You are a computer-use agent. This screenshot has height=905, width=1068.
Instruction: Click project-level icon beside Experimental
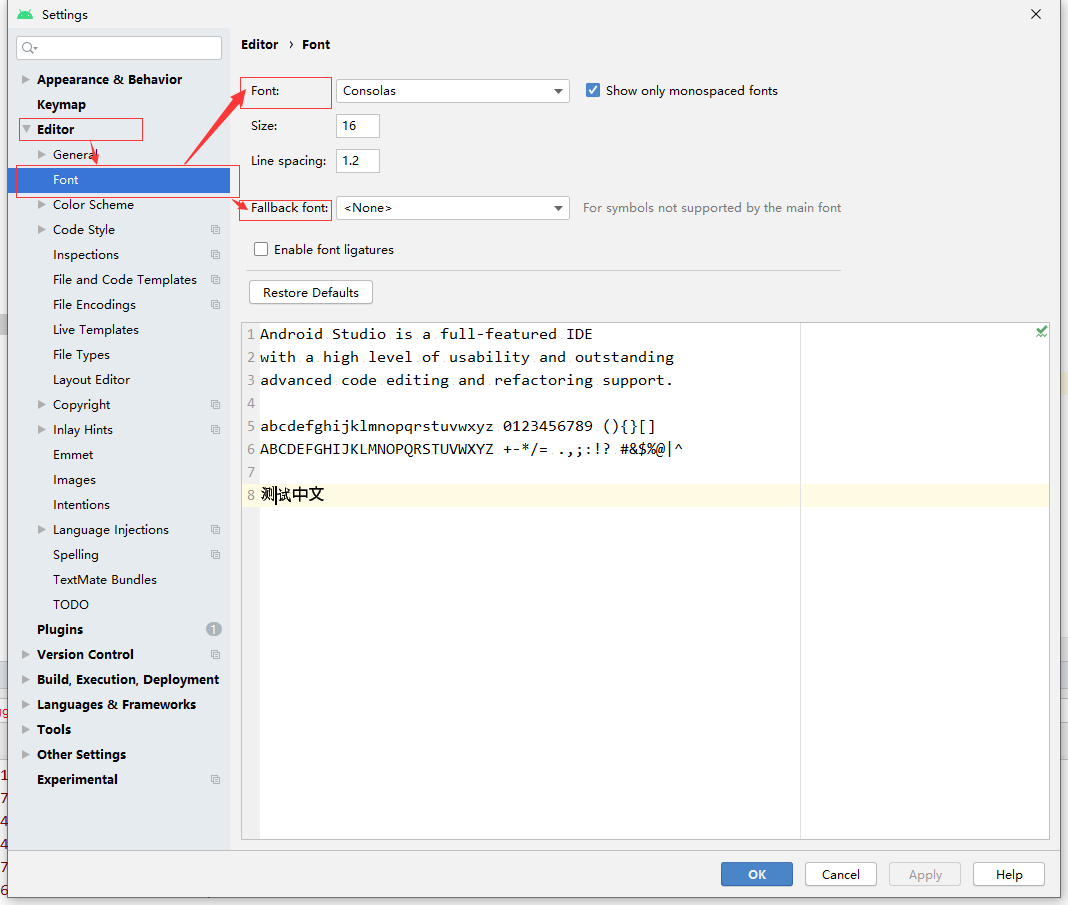tap(215, 780)
